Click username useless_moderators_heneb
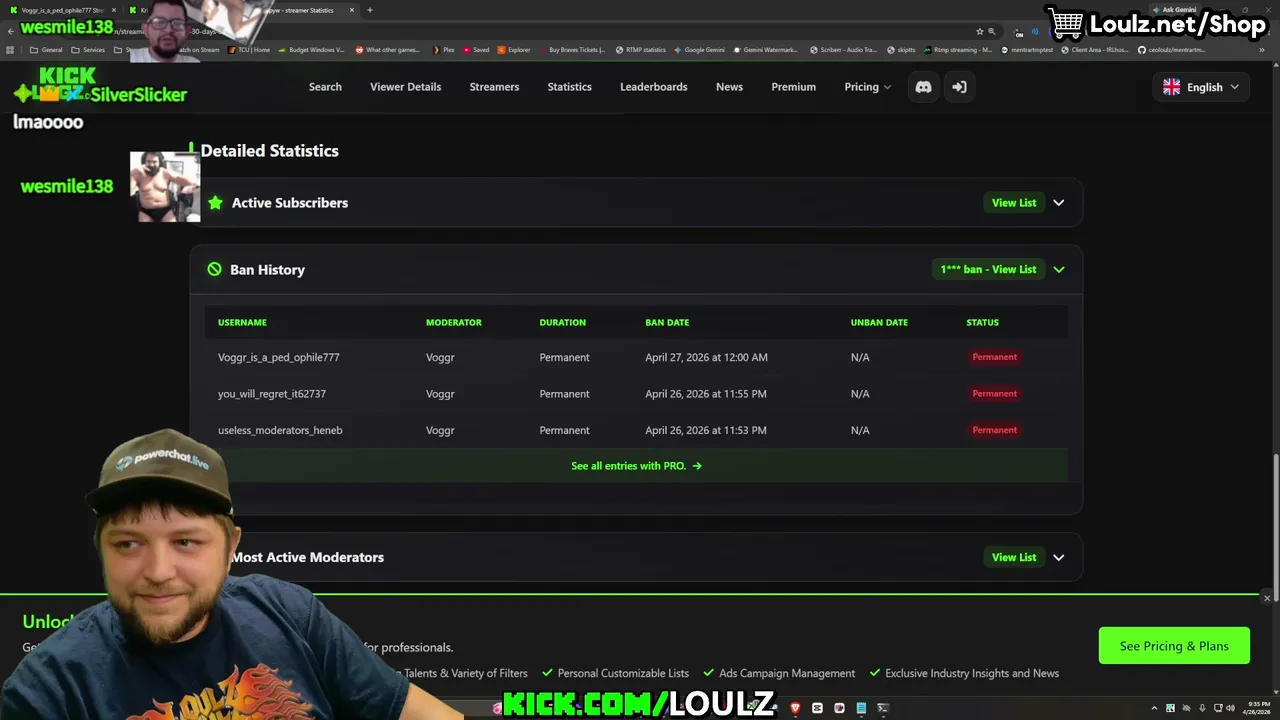This screenshot has height=720, width=1280. pyautogui.click(x=280, y=430)
